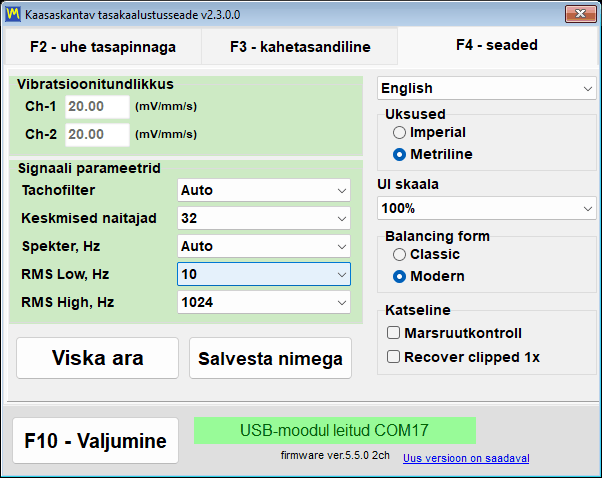Open the English language dropdown

486,88
